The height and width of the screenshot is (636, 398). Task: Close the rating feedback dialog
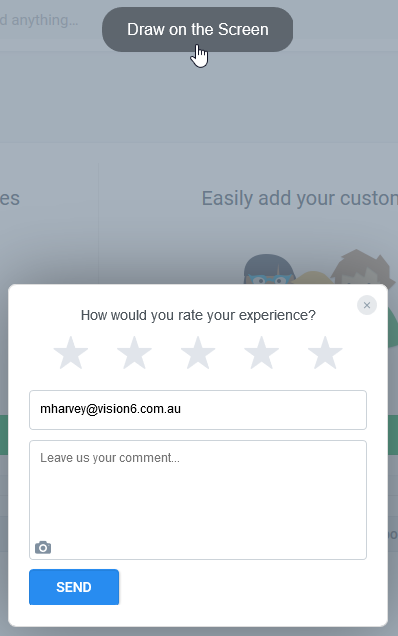coord(367,305)
